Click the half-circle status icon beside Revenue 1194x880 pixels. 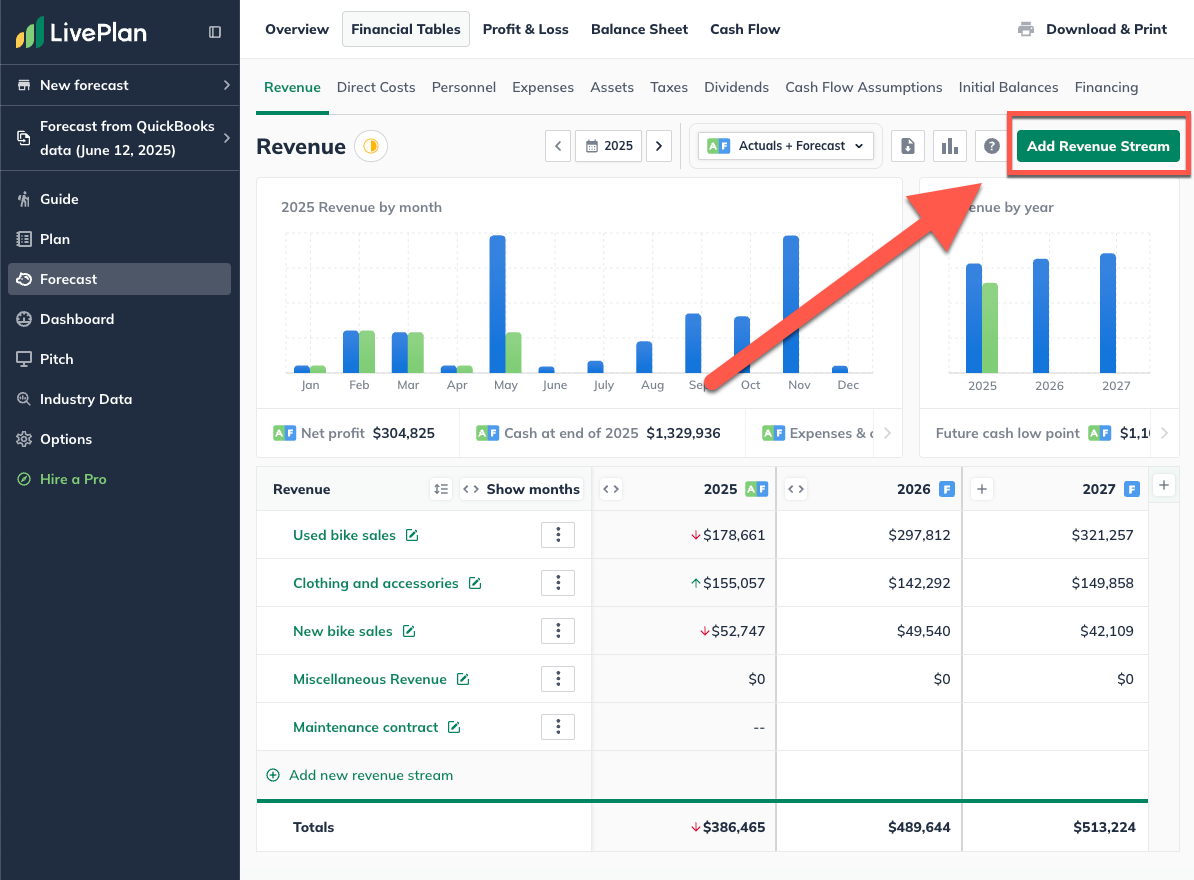[x=371, y=146]
